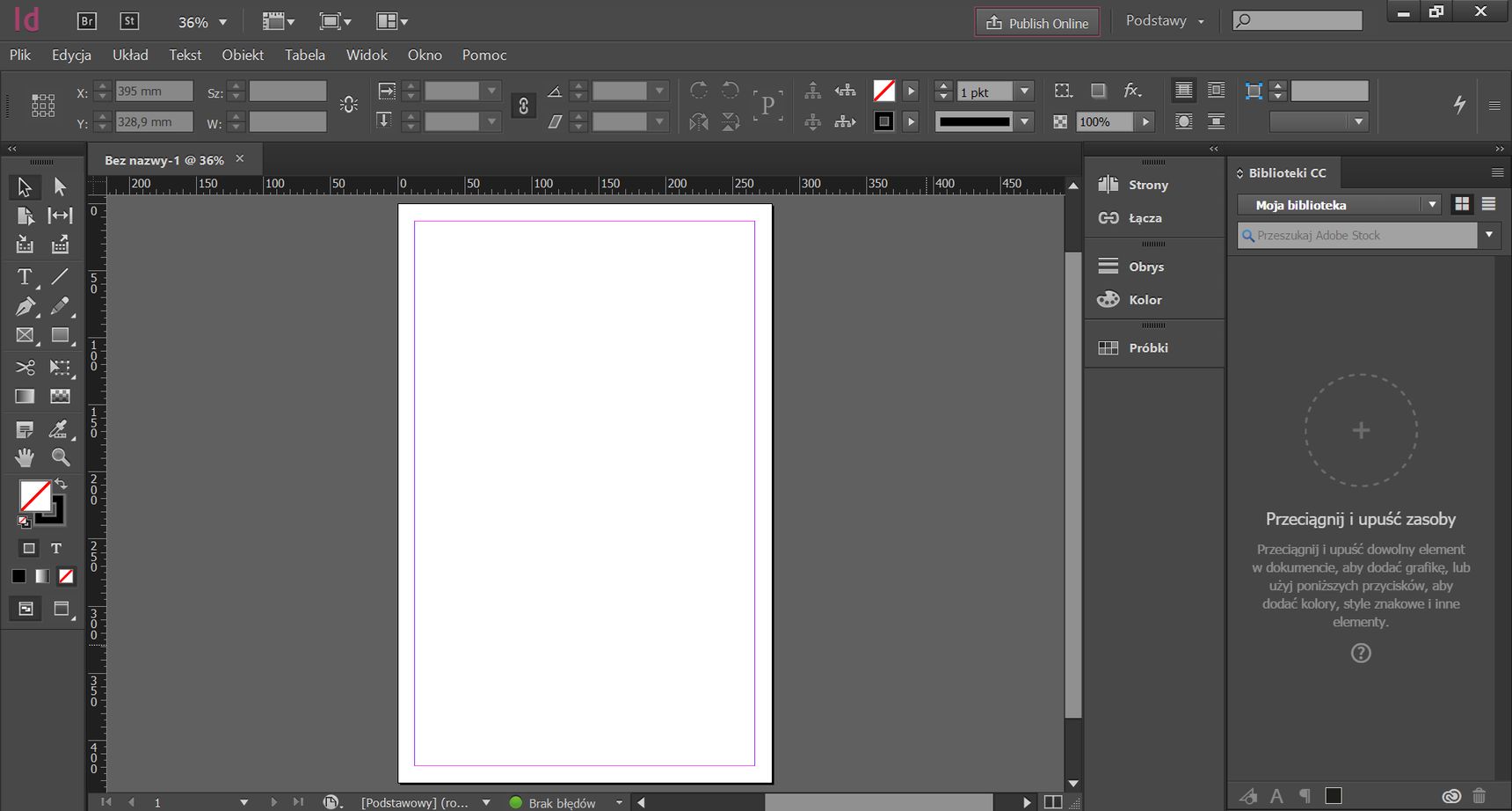Switch library to grid view
Screen dimensions: 1512x811
click(x=1462, y=204)
